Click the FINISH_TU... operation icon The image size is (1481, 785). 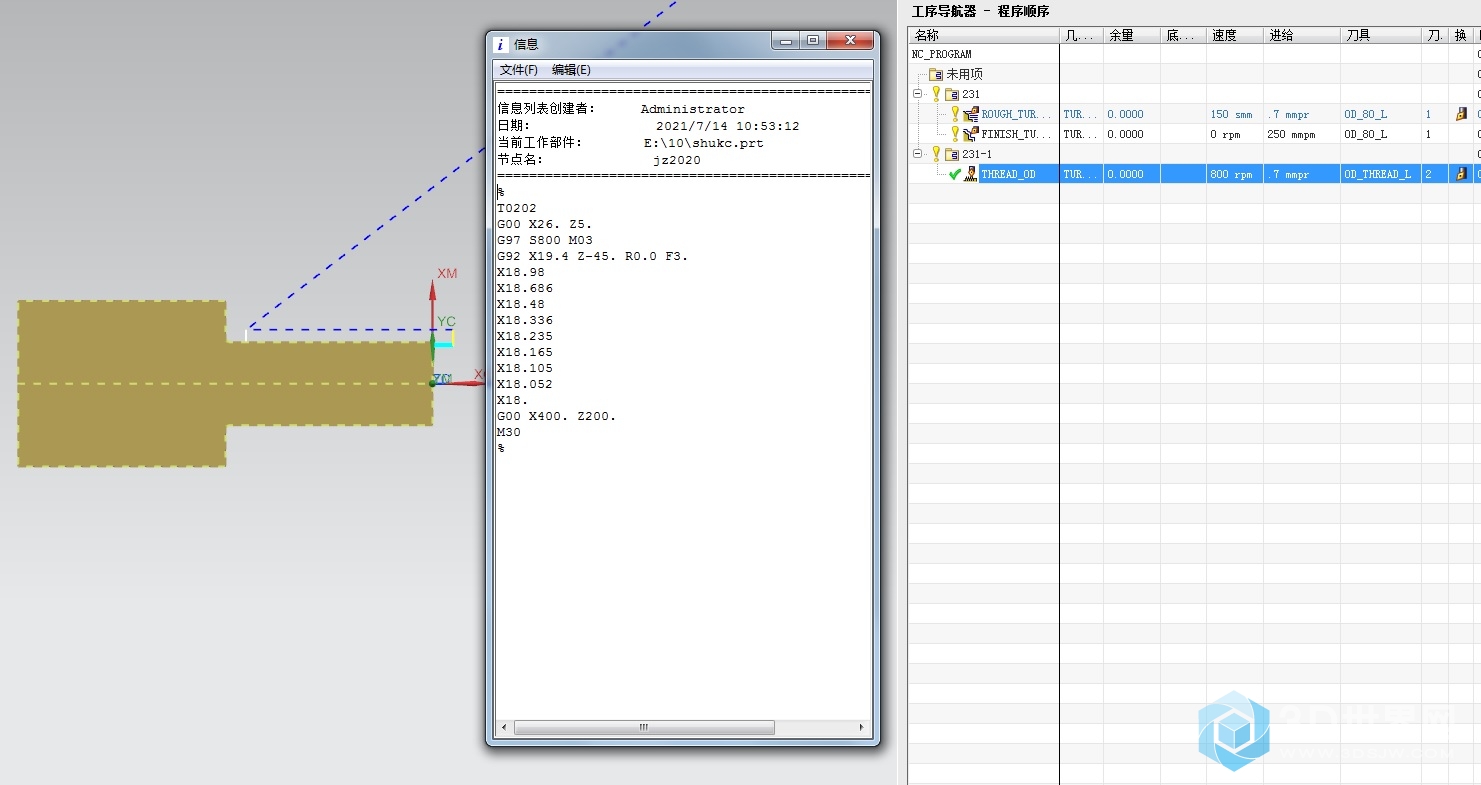point(971,134)
